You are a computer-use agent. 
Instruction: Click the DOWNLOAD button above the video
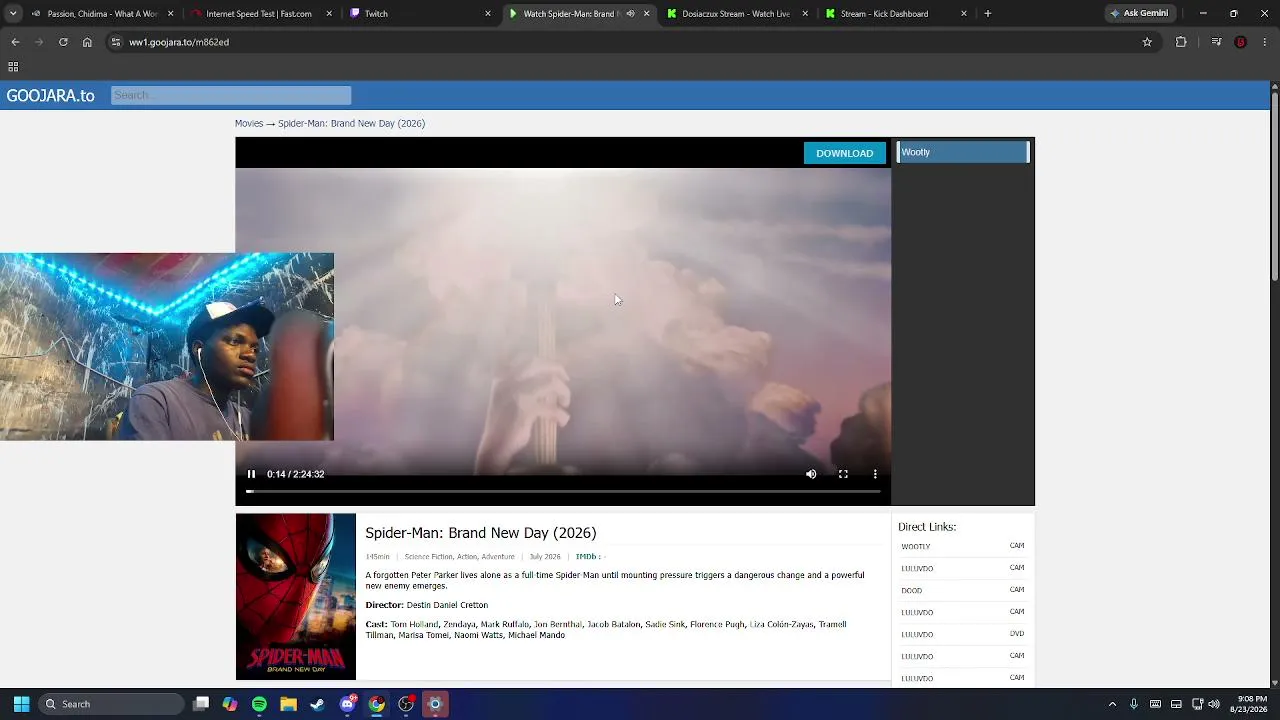(845, 153)
